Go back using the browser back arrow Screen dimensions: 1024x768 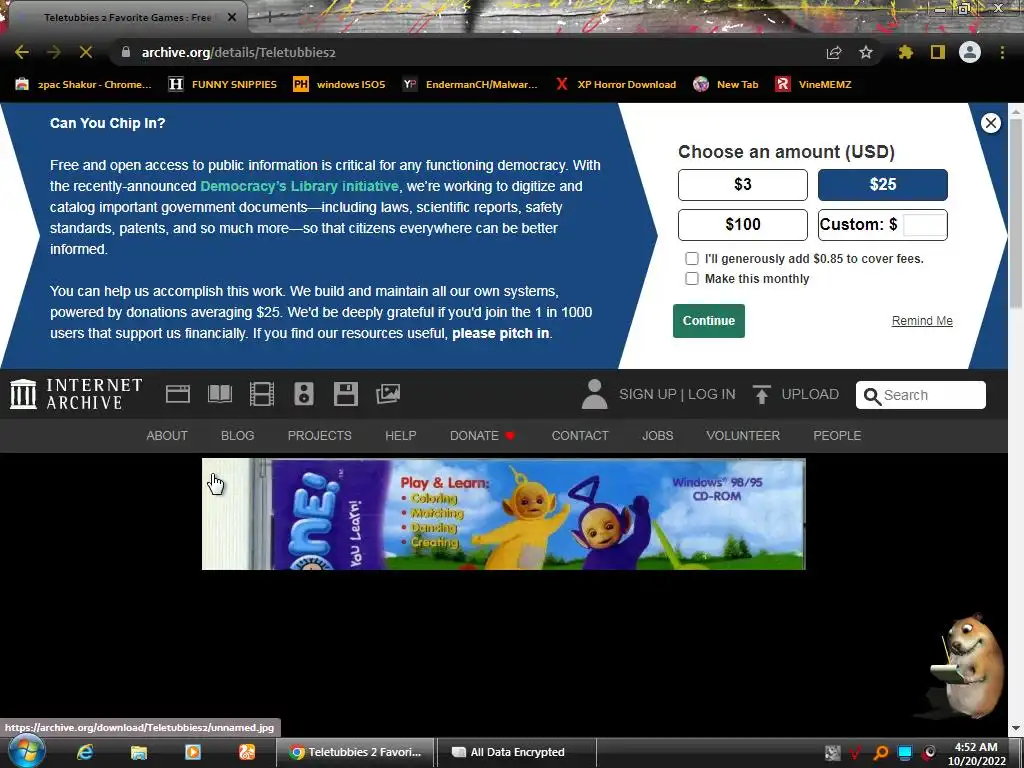click(x=22, y=52)
